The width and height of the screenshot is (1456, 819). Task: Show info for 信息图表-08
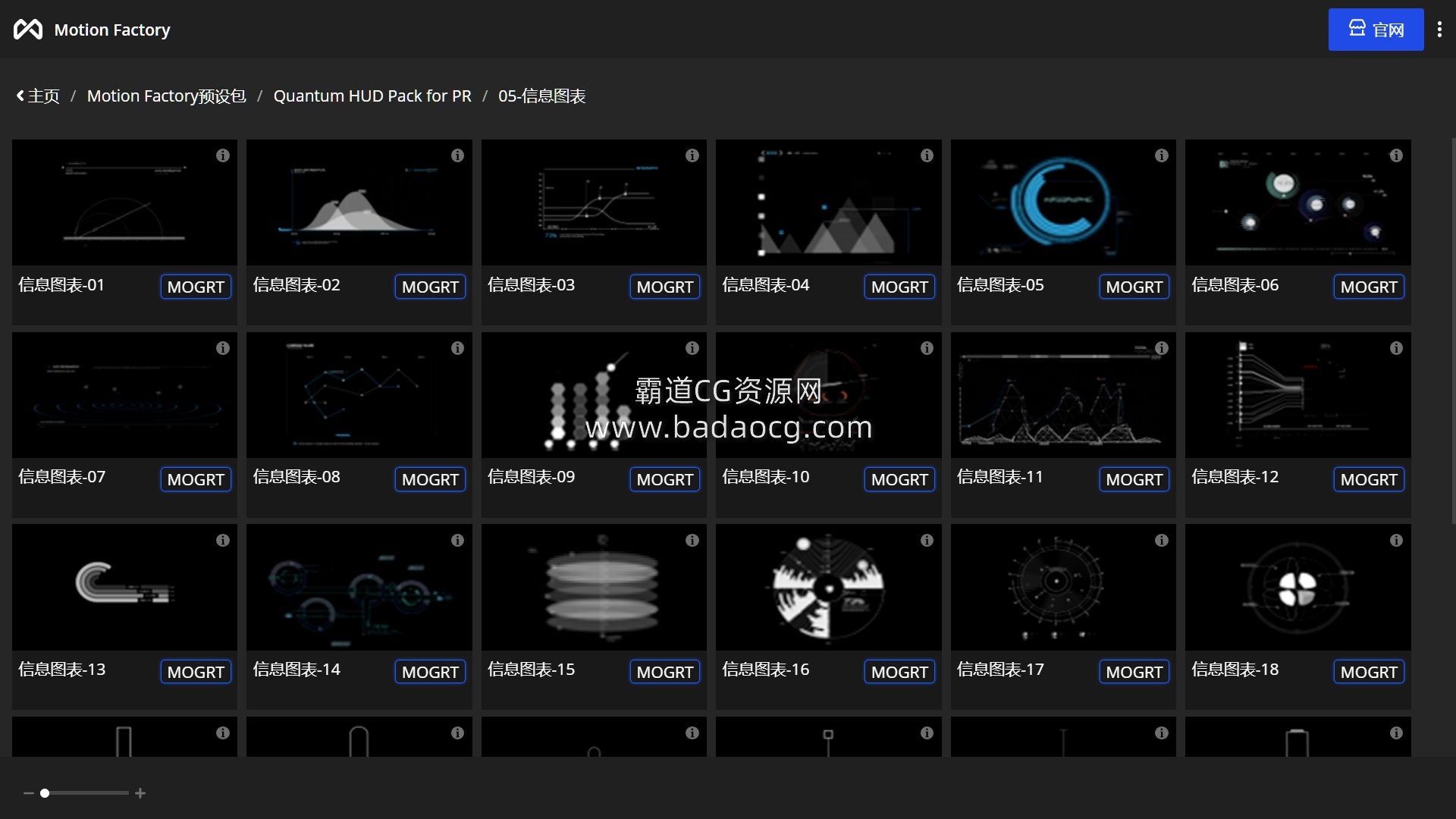pyautogui.click(x=457, y=348)
